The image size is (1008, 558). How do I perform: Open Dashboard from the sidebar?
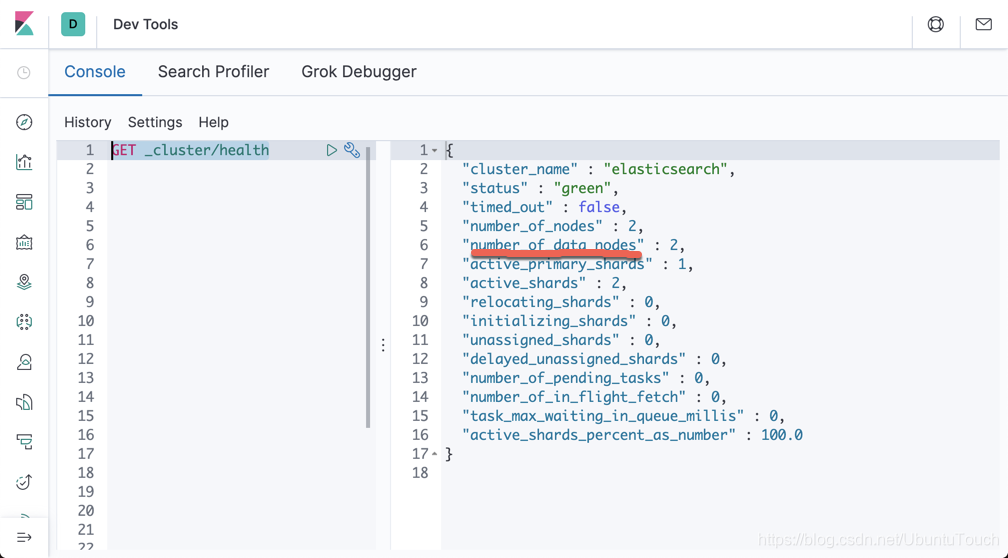tap(24, 202)
